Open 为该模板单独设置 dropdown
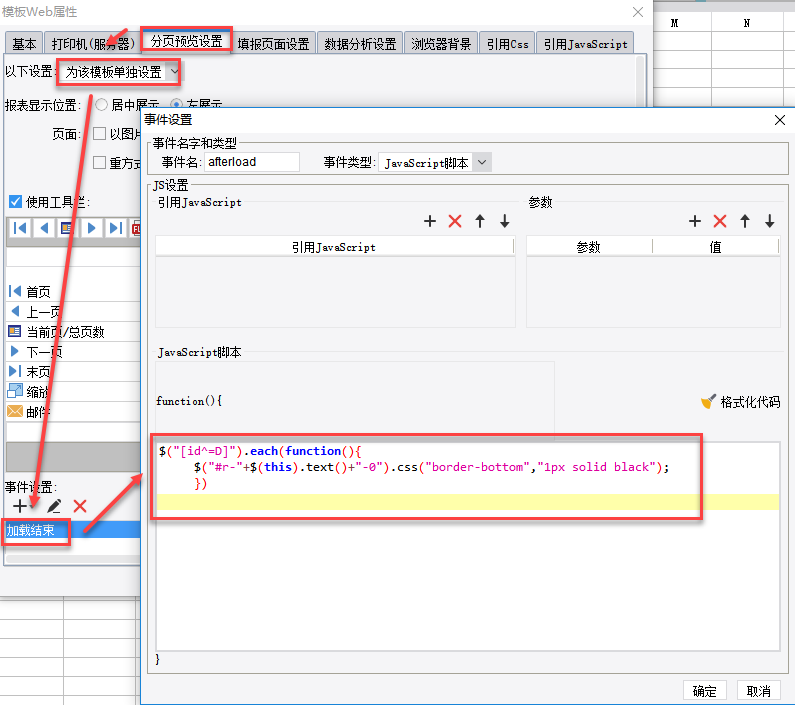The image size is (795, 705). (120, 72)
